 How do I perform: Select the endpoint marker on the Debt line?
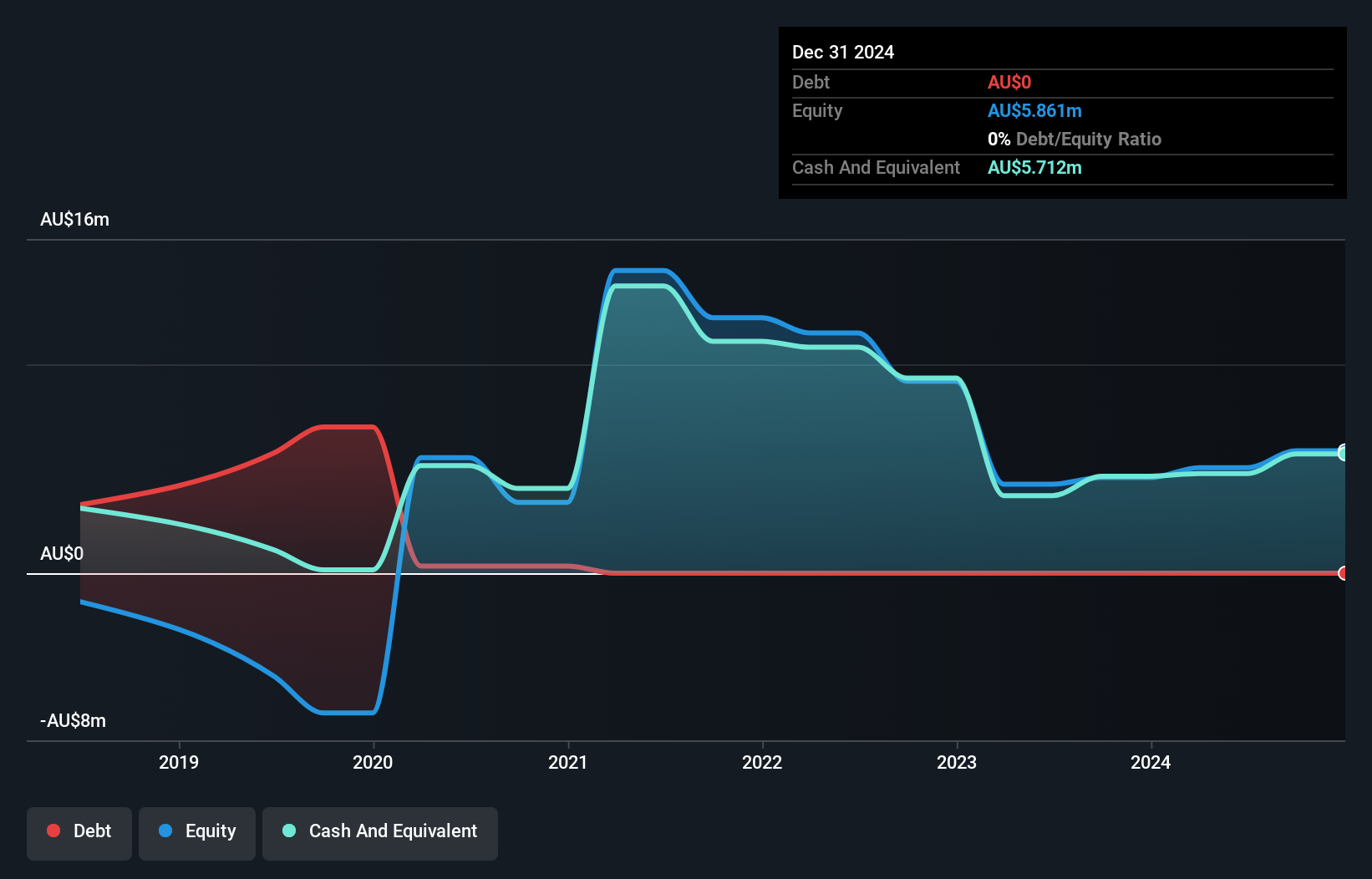pyautogui.click(x=1344, y=574)
